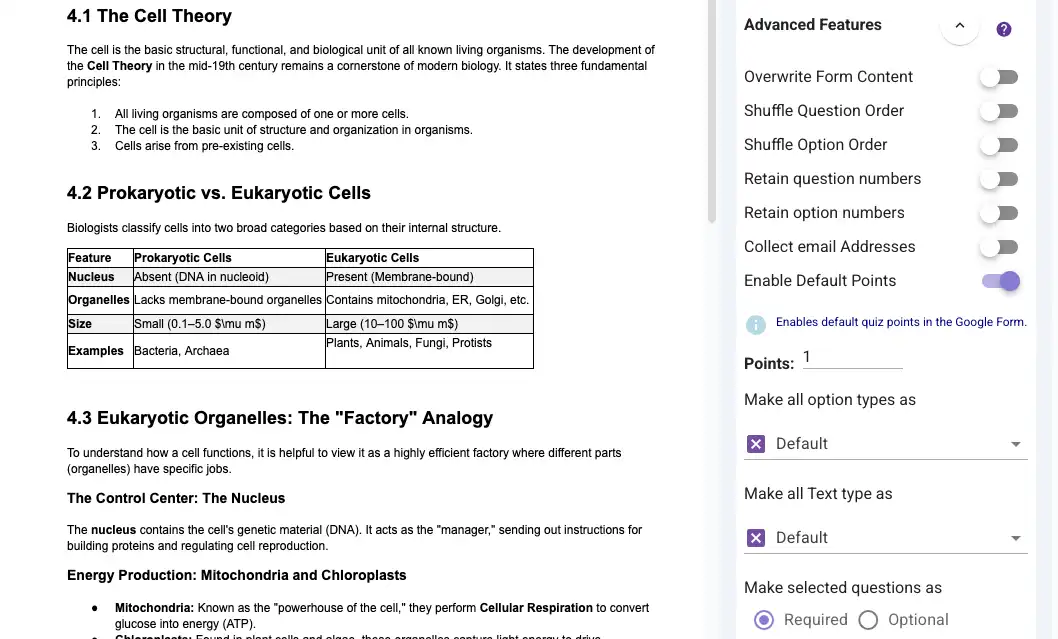This screenshot has height=639, width=1058.
Task: Enable Collect email Addresses
Action: [x=999, y=246]
